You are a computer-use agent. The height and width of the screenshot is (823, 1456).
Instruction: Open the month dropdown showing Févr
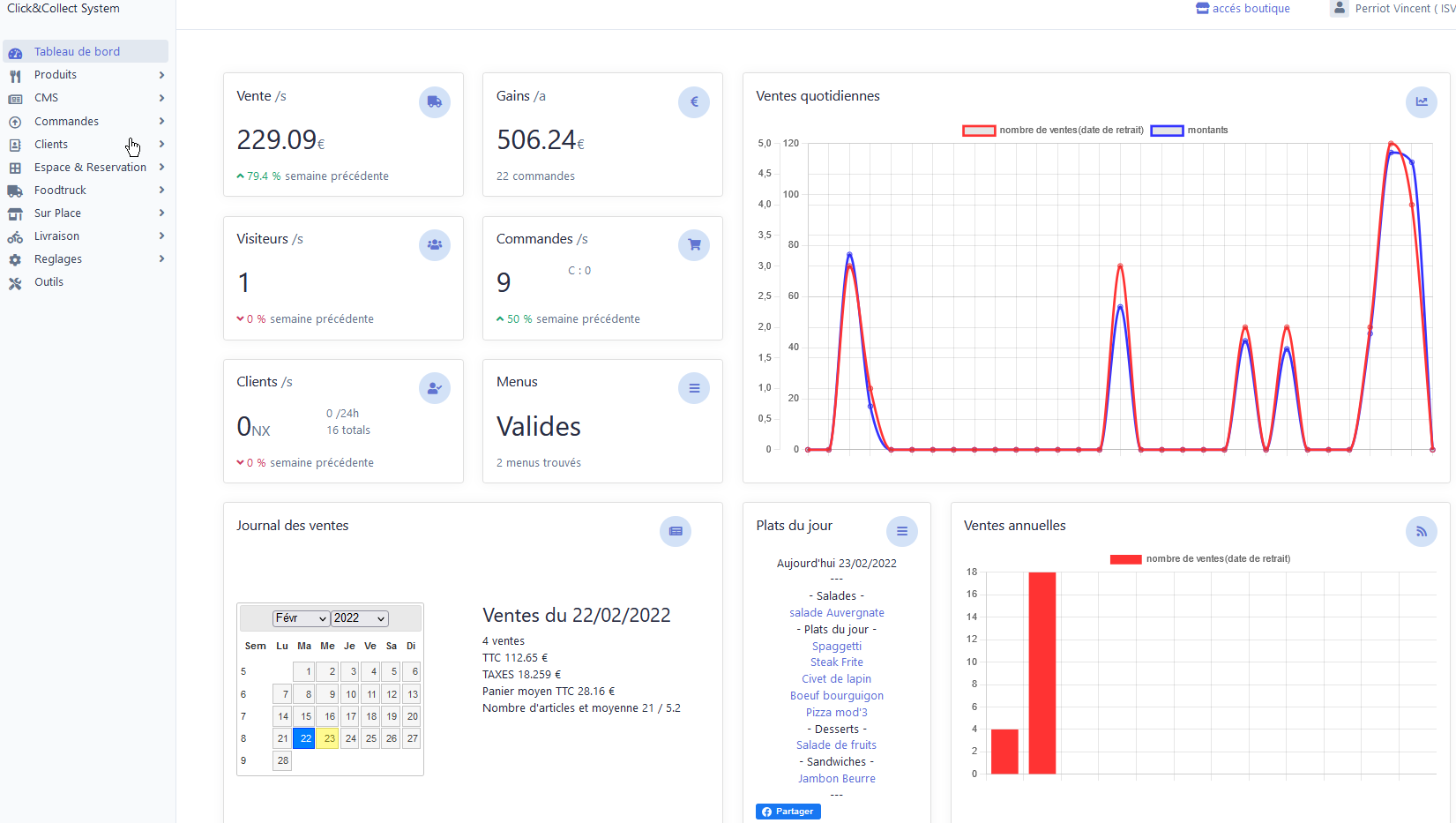[x=301, y=618]
